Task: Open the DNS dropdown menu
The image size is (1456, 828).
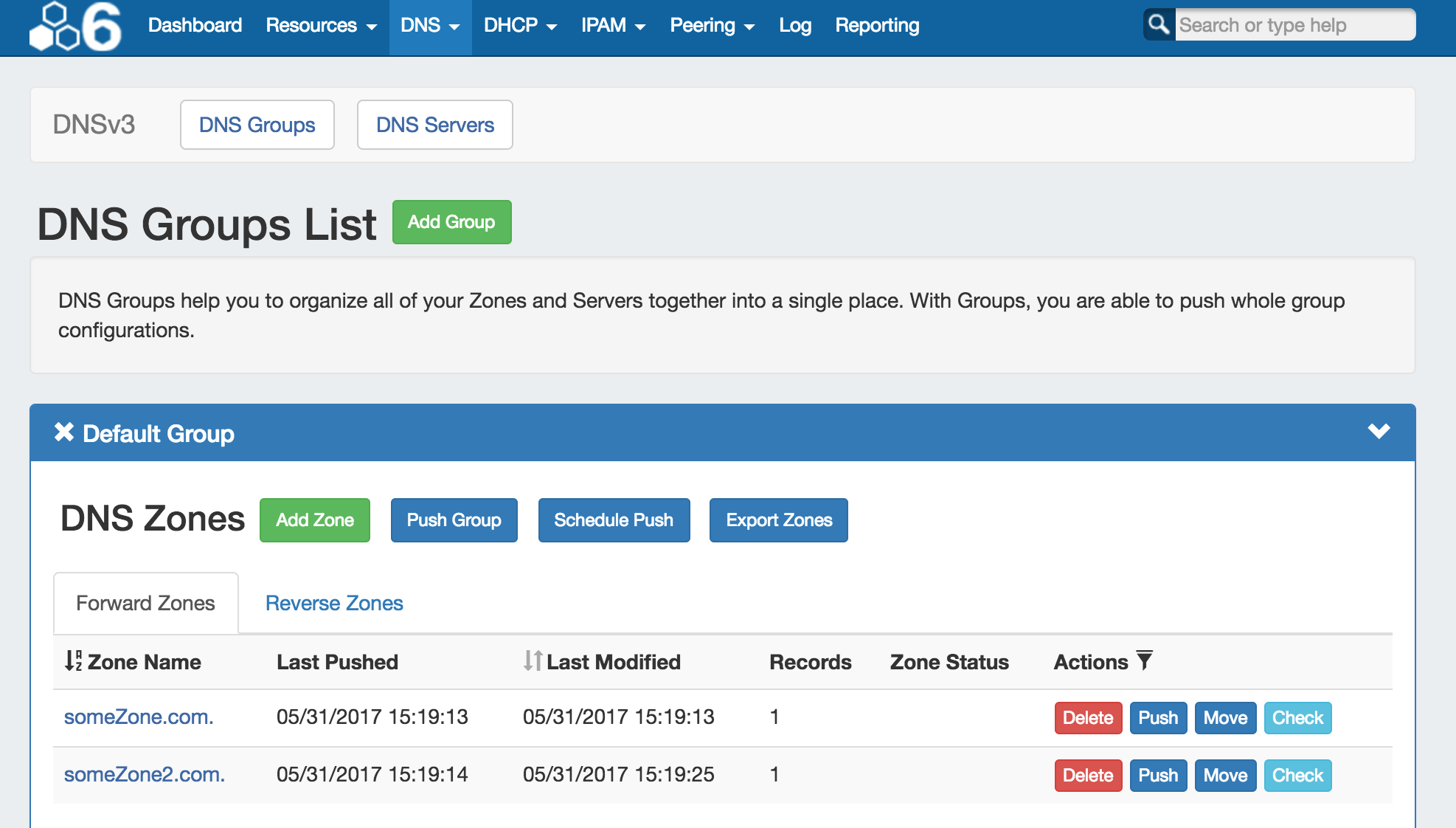Action: 430,26
